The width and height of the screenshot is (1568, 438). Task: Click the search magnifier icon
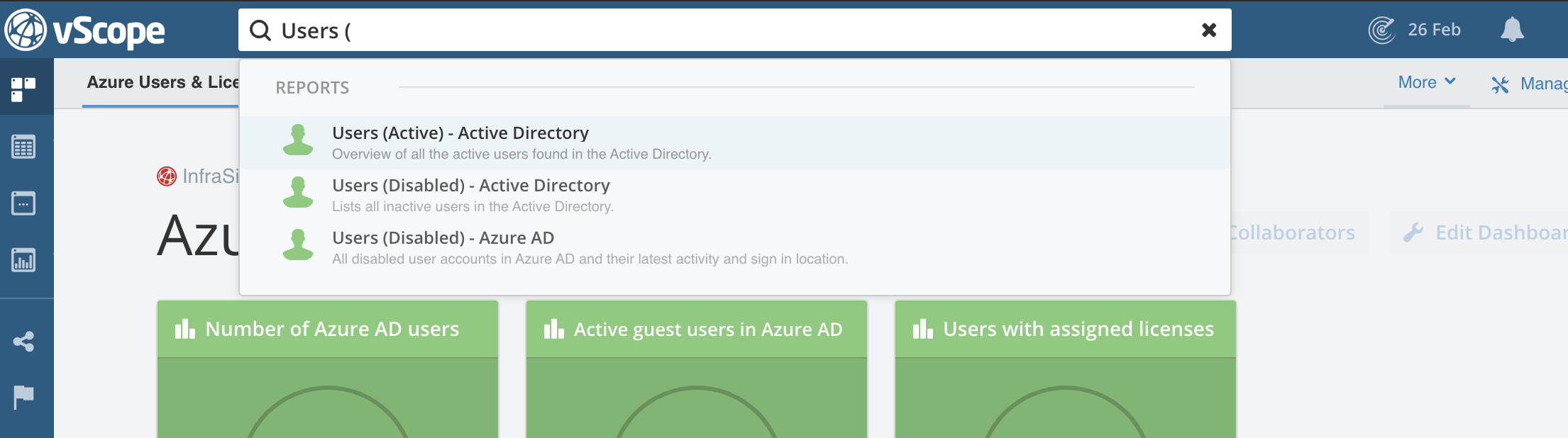tap(260, 30)
